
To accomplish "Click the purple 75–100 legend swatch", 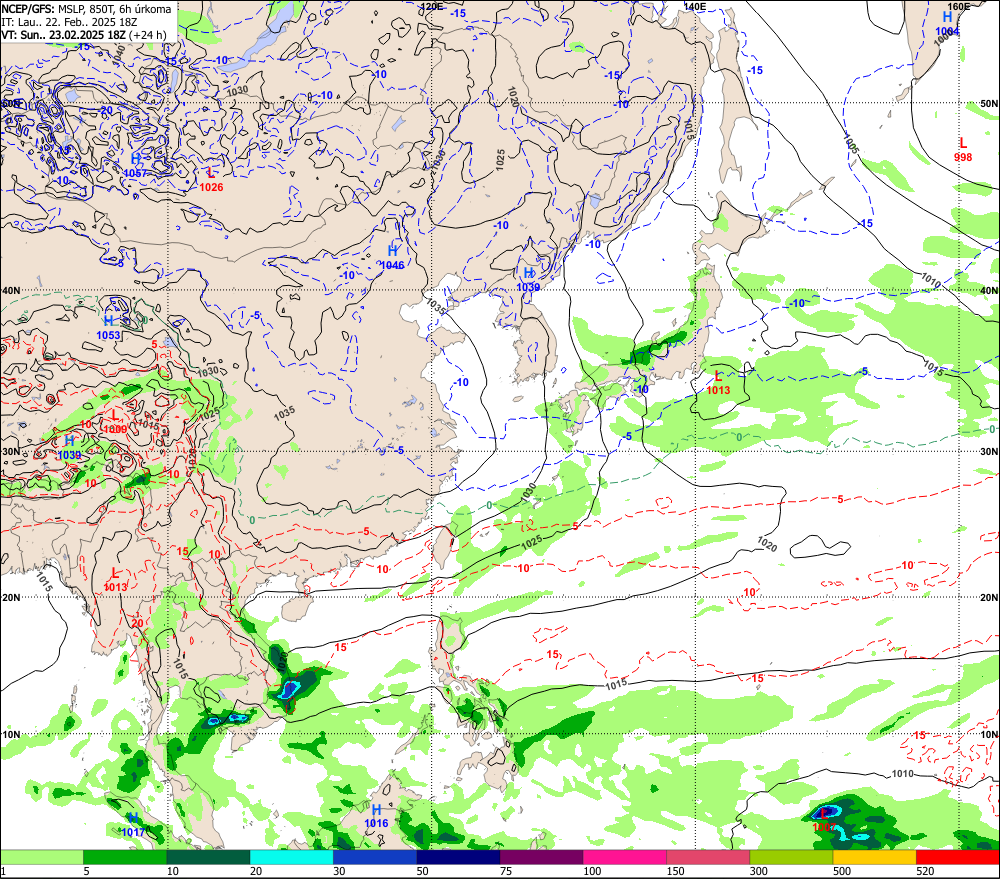I will [x=541, y=857].
